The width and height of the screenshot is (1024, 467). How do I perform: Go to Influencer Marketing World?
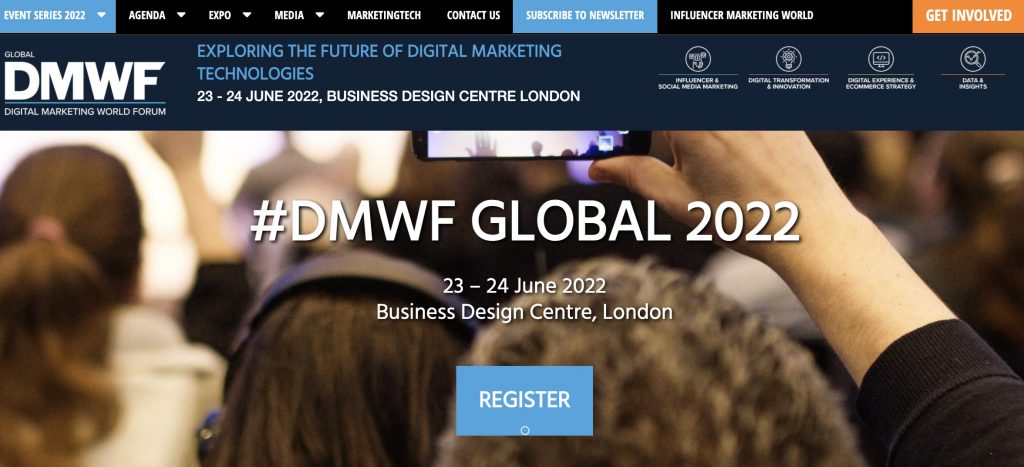coord(742,15)
